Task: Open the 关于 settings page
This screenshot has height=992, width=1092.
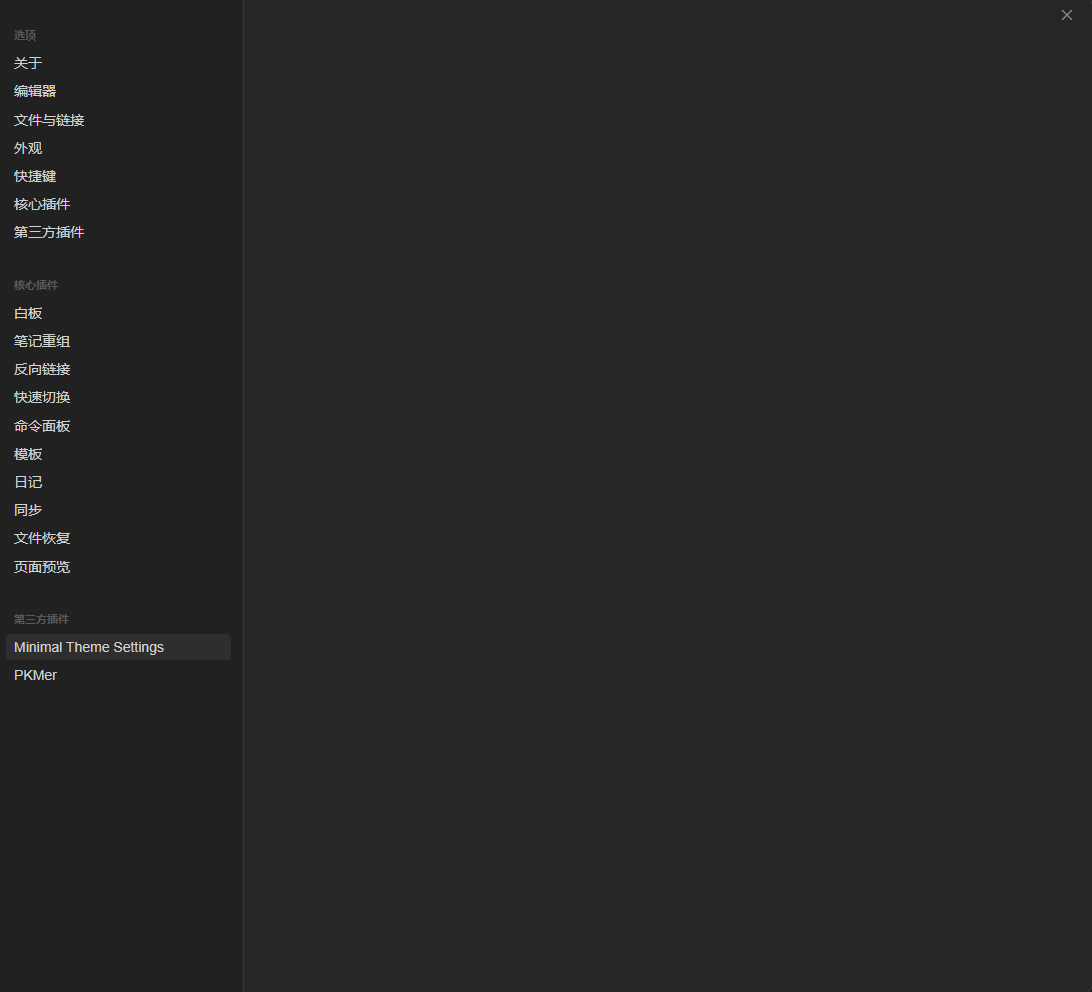Action: coord(28,63)
